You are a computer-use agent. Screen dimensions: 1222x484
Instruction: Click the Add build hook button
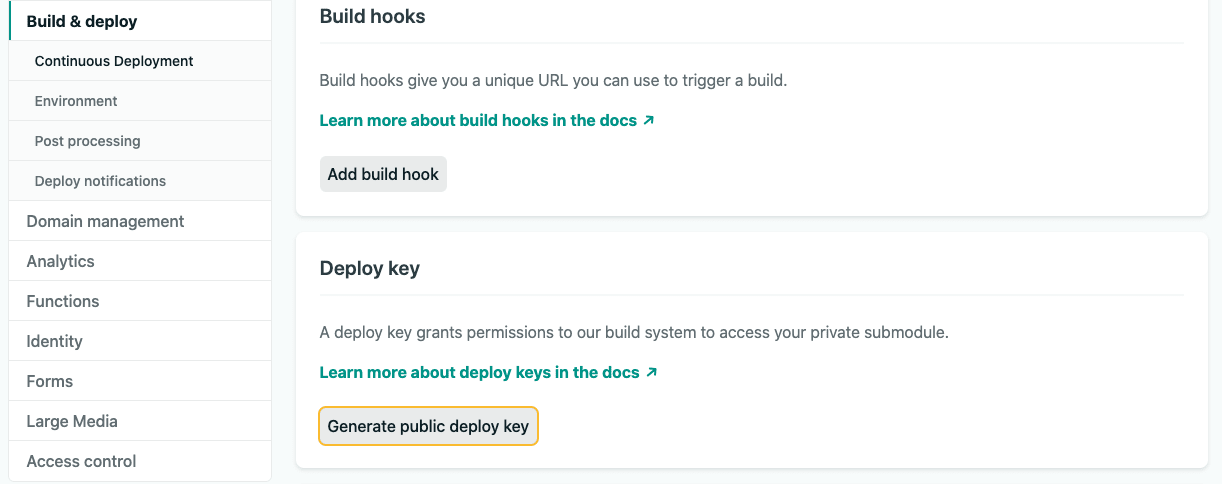point(383,174)
